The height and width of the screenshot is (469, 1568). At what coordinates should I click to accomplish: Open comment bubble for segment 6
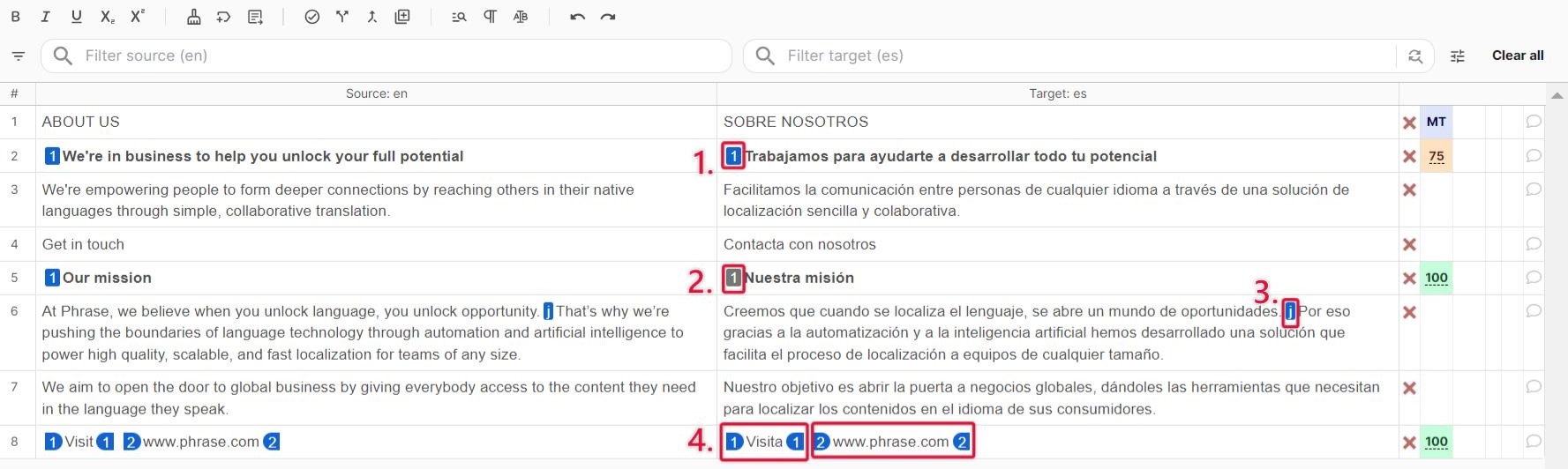tap(1534, 311)
